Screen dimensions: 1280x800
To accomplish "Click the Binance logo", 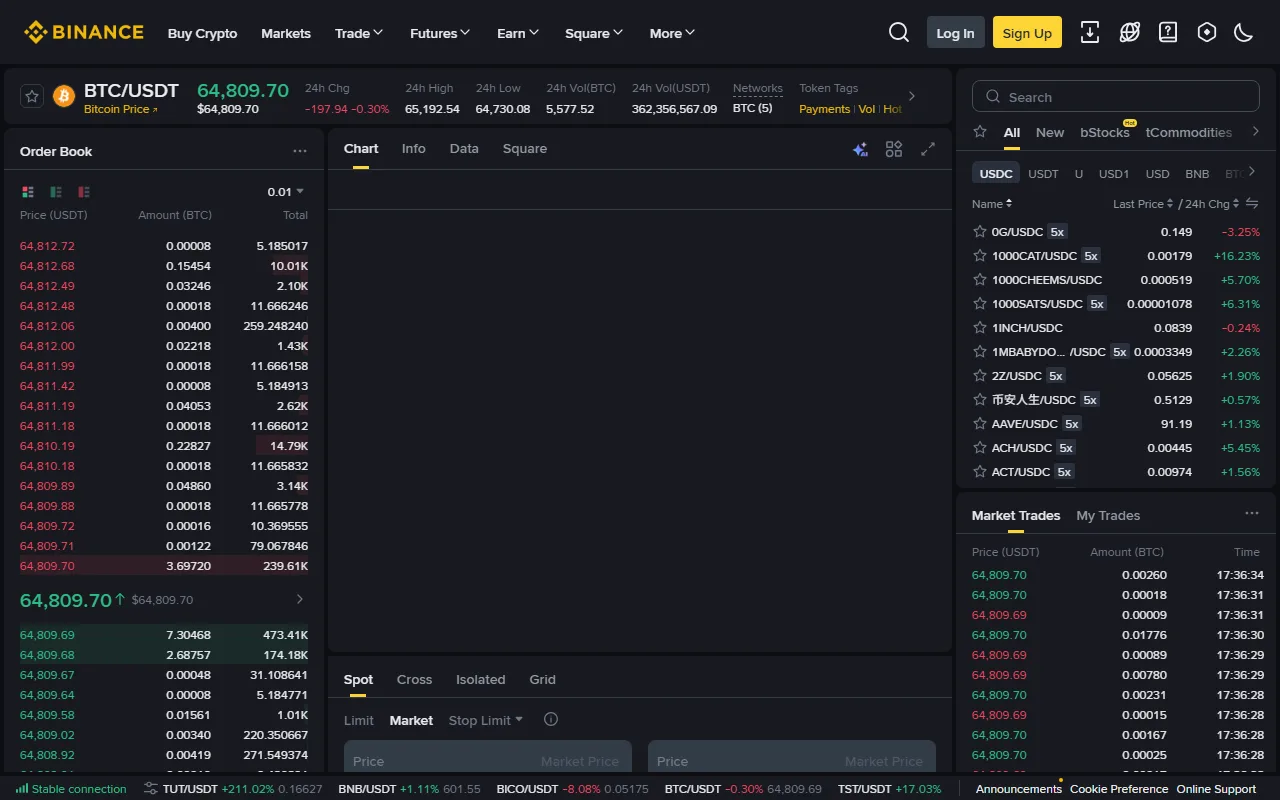I will 84,32.
